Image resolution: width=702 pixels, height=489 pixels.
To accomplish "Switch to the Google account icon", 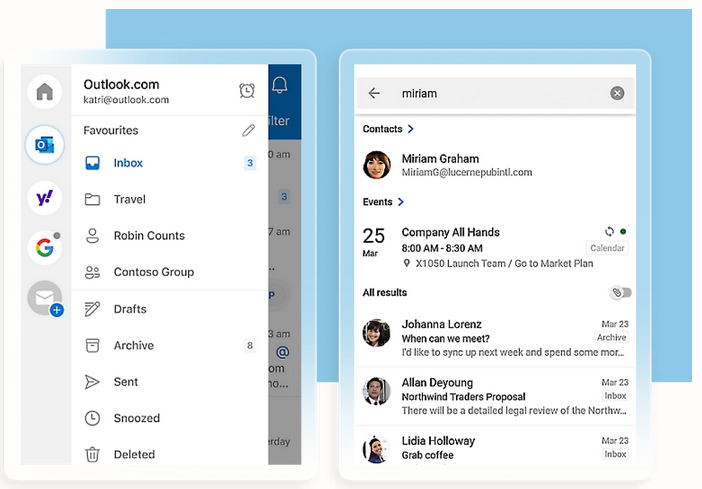I will coord(45,246).
